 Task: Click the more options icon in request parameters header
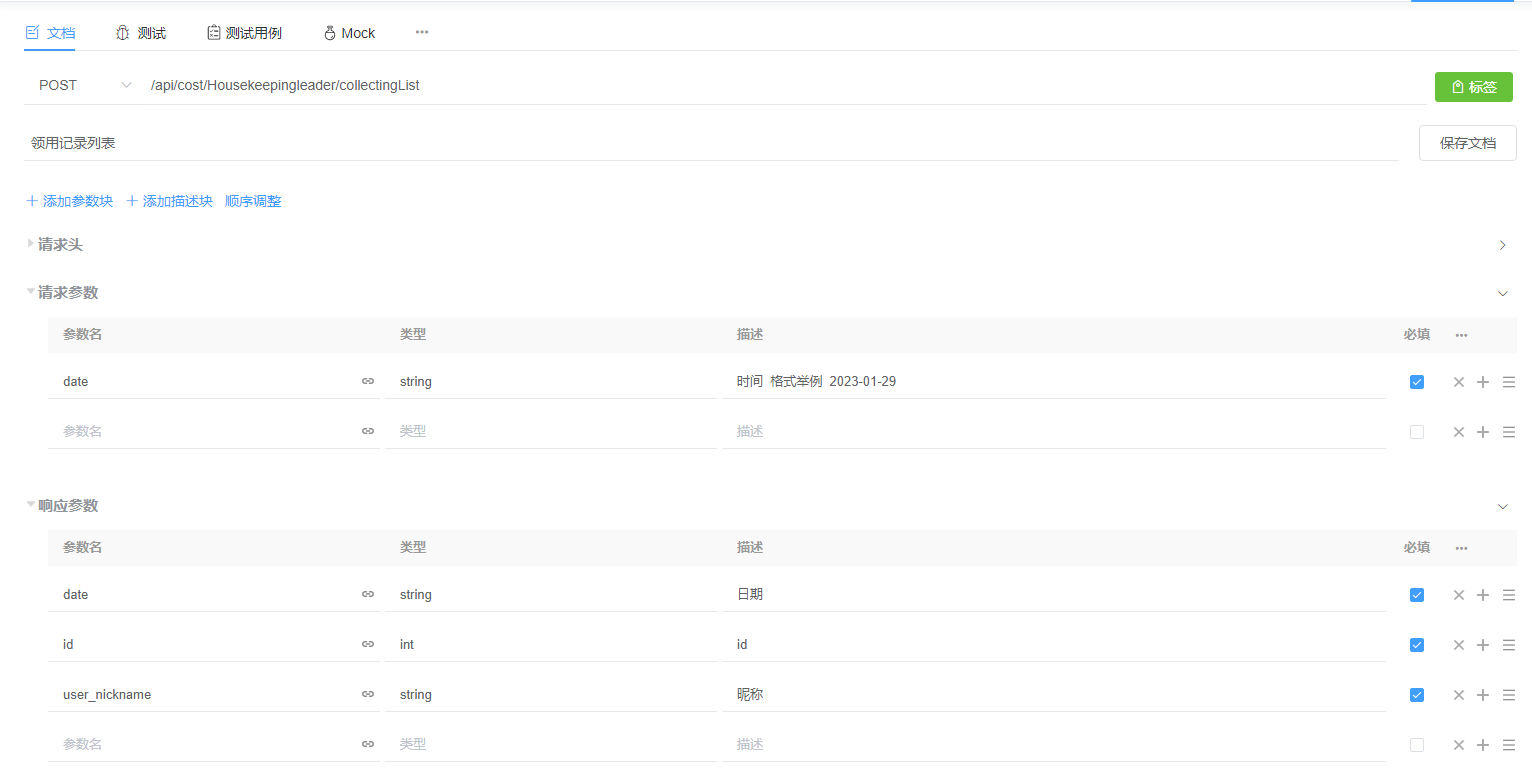click(1461, 335)
